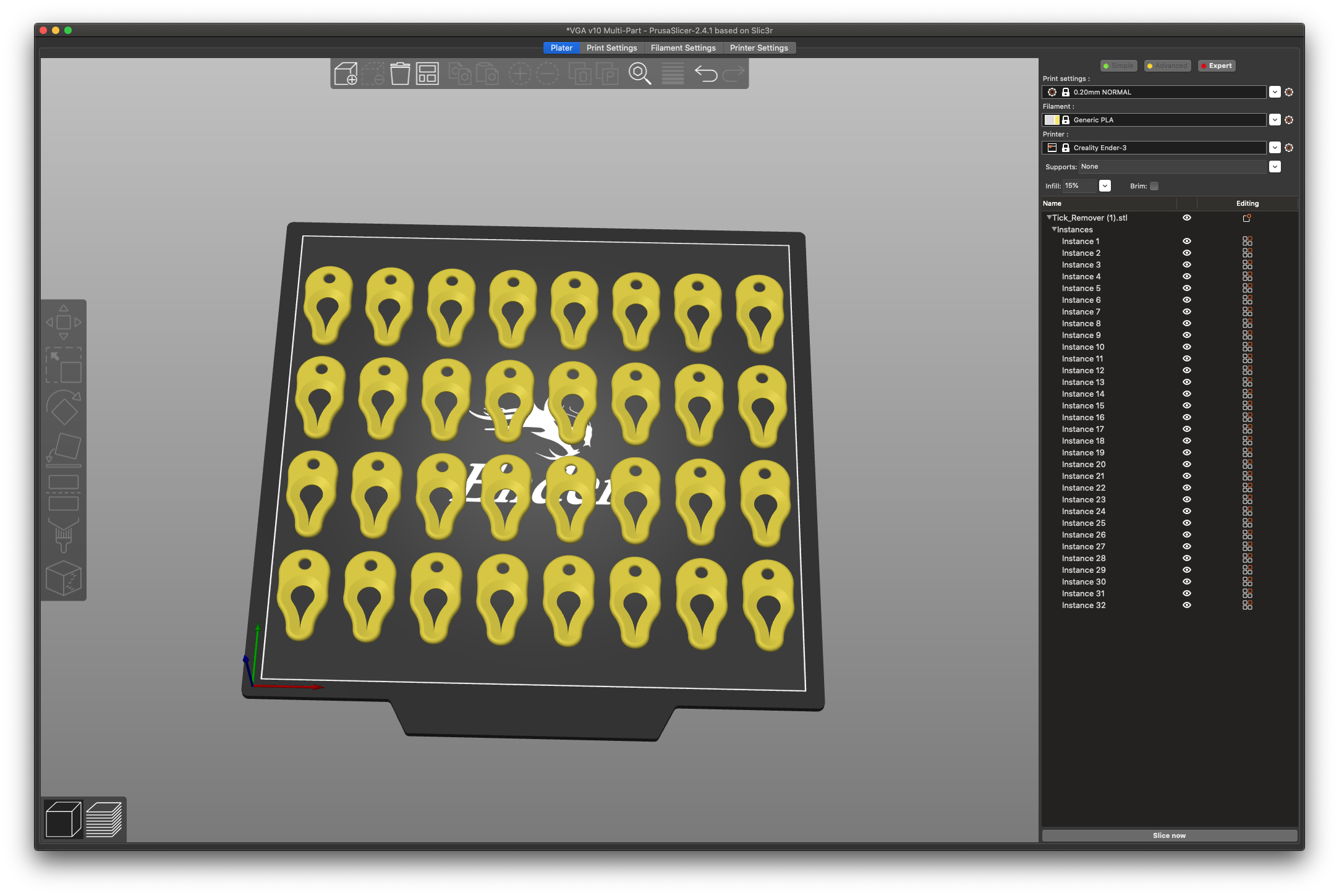Click the Slice now button
Screen dimensions: 1339x896
tap(1169, 835)
